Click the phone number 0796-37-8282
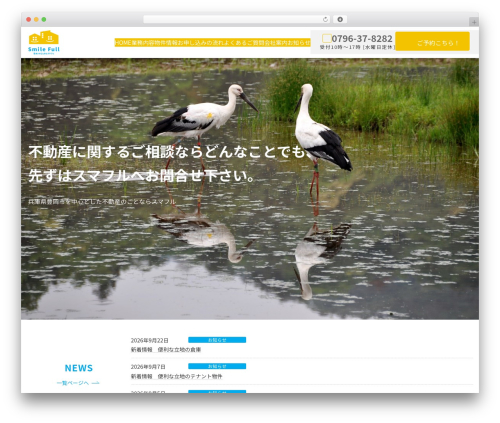This screenshot has width=500, height=423. 362,38
